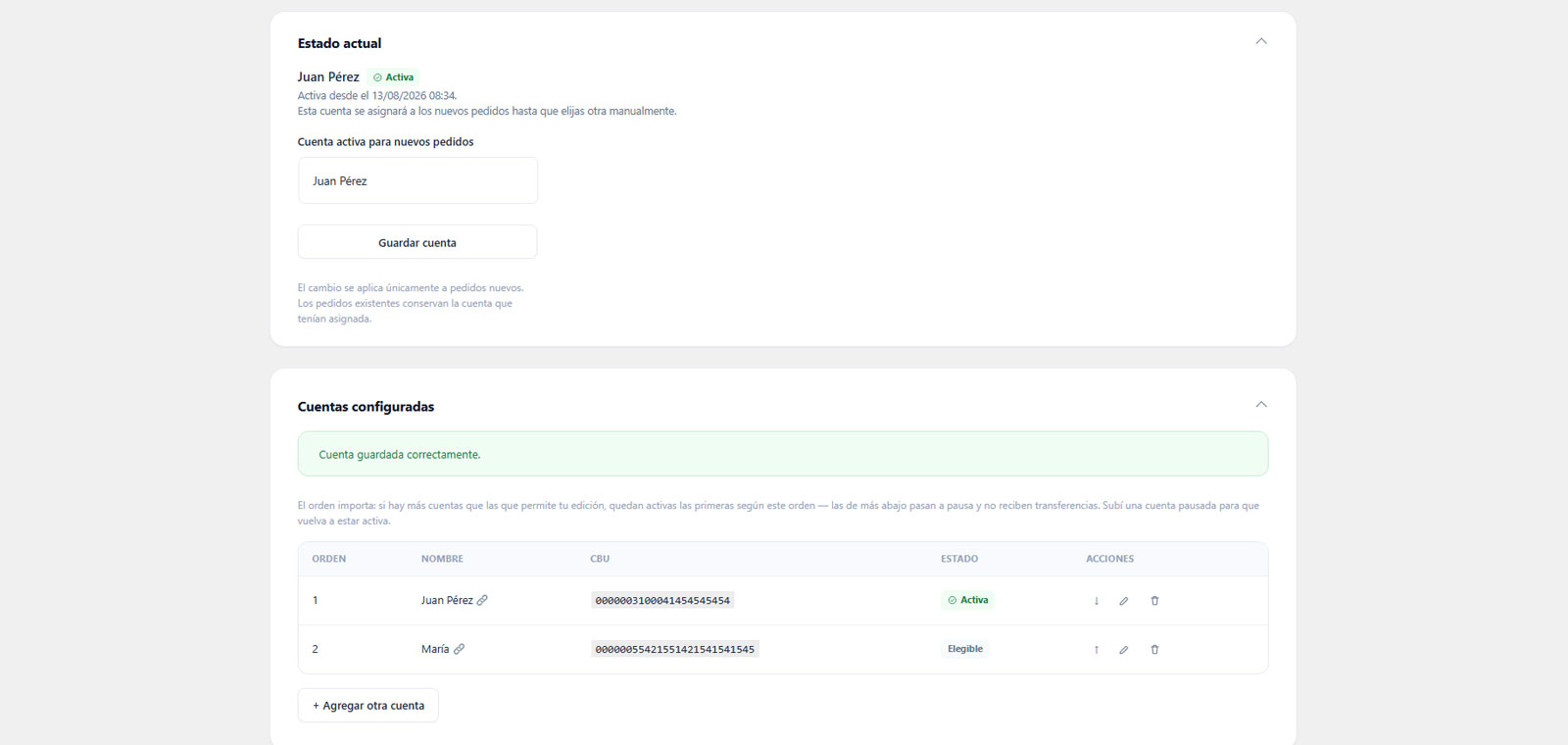Image resolution: width=1568 pixels, height=745 pixels.
Task: Click the Guardar cuenta button
Action: pos(417,242)
